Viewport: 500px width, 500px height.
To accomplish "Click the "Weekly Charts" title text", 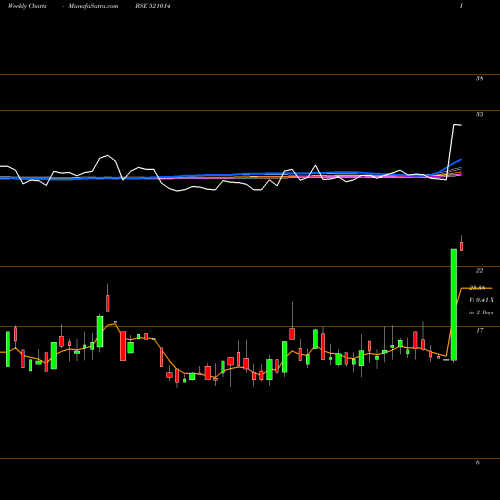I will pos(27,6).
